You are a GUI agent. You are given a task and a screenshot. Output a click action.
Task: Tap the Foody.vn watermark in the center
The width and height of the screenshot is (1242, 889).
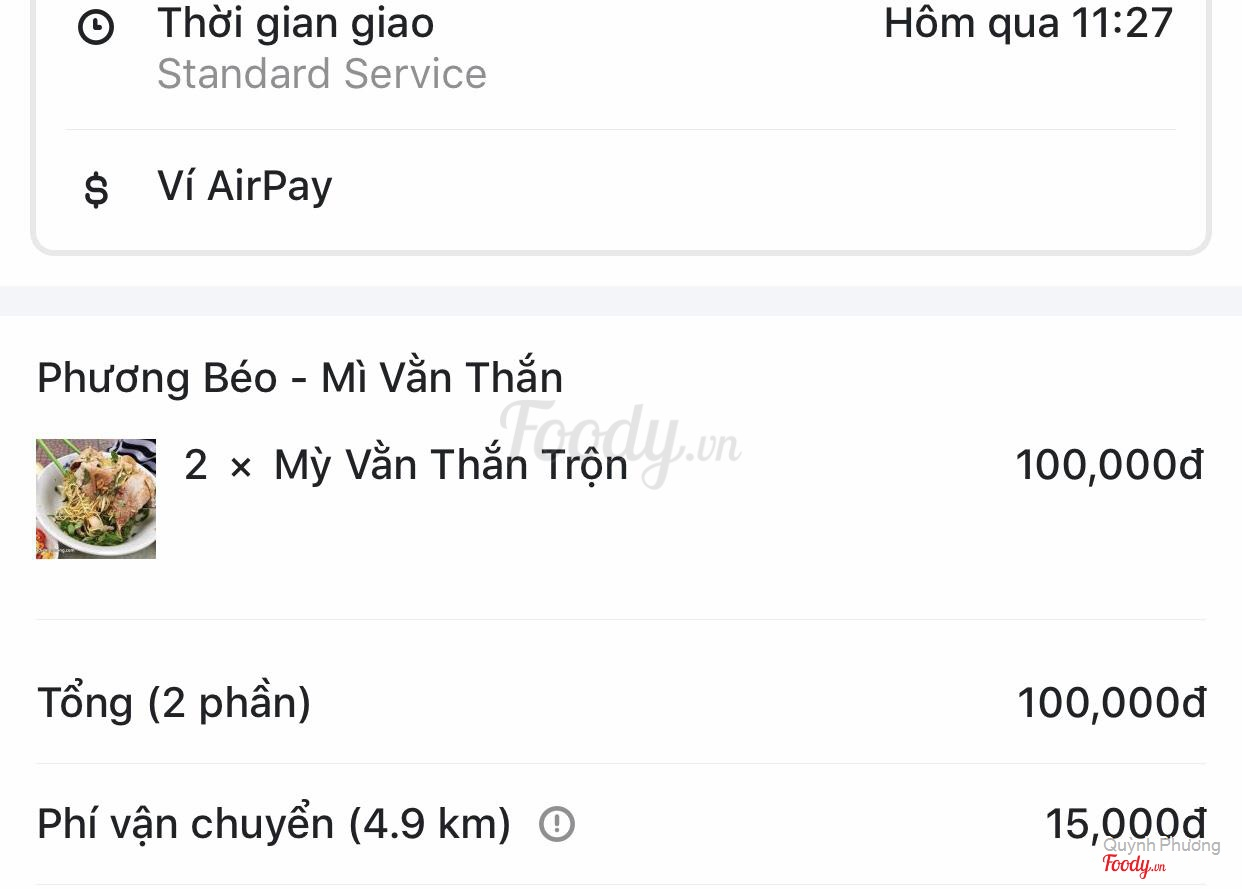[620, 440]
